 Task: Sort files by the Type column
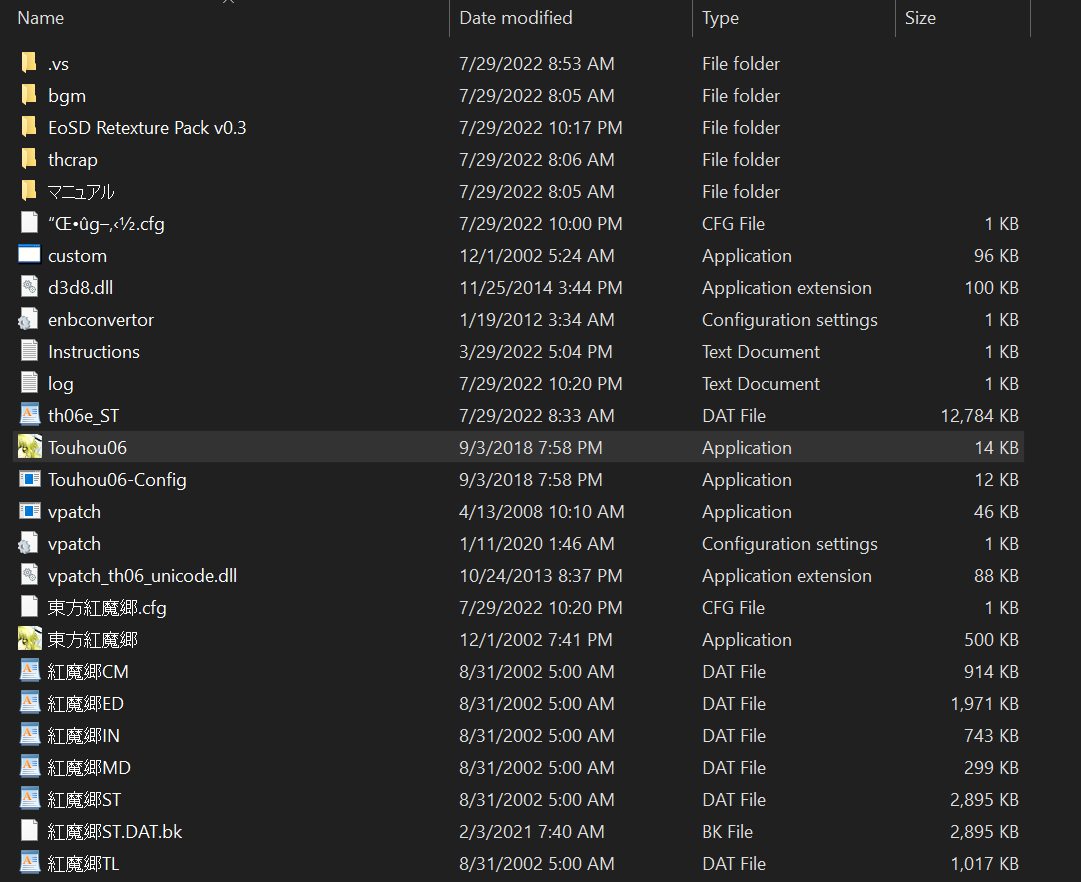720,18
